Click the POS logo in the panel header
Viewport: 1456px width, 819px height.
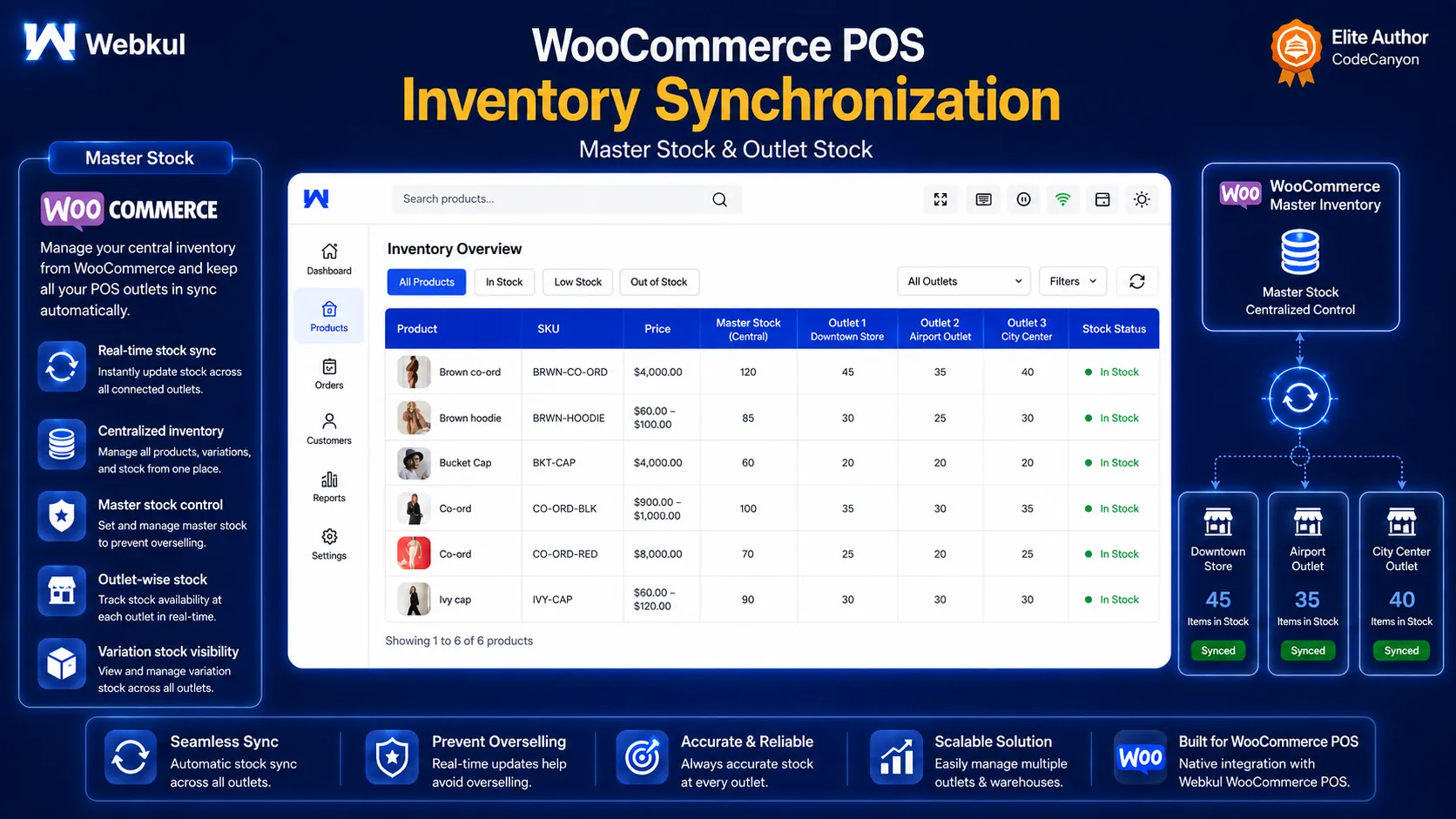pos(316,198)
